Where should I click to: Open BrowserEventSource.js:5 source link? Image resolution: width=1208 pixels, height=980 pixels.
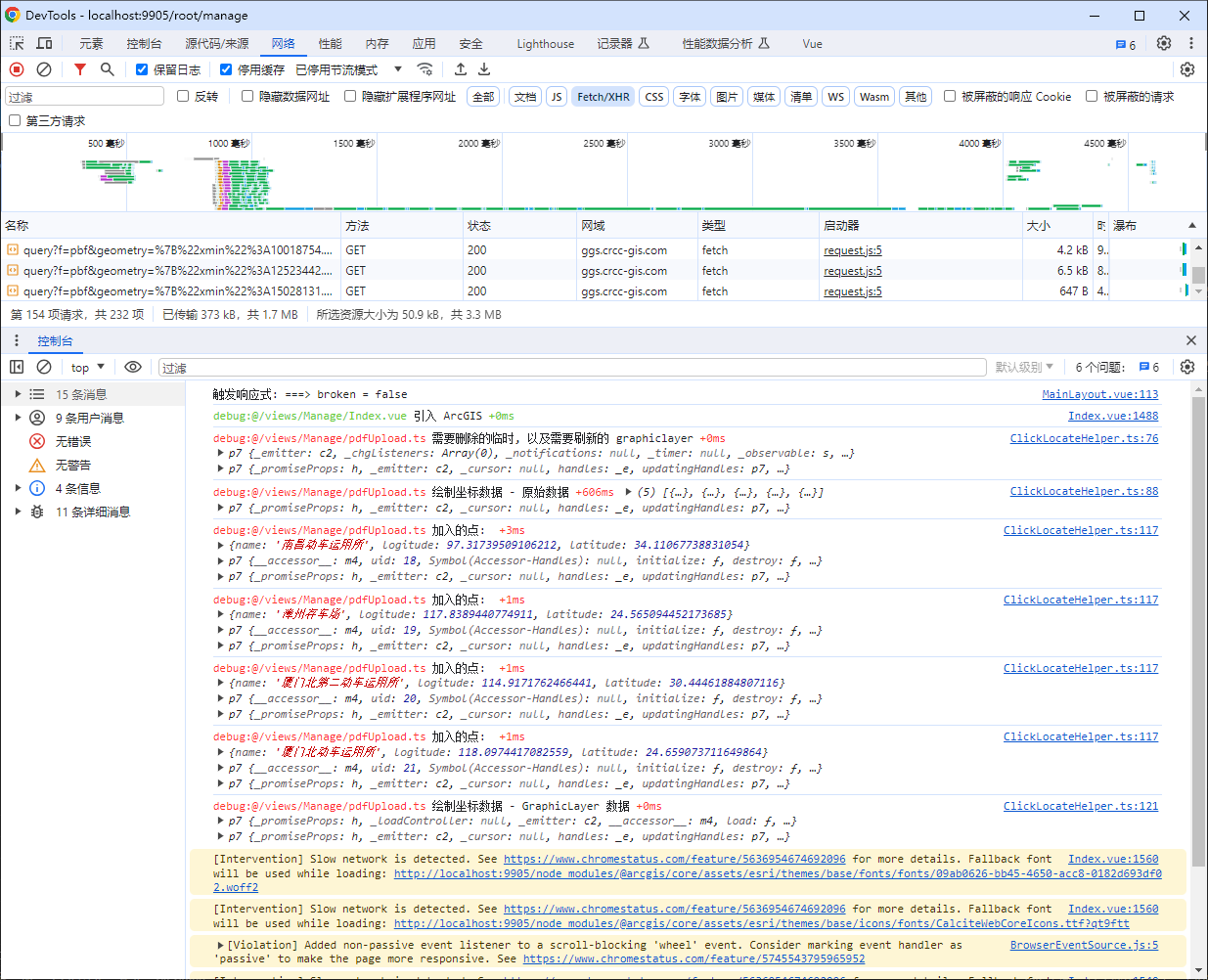point(1084,945)
